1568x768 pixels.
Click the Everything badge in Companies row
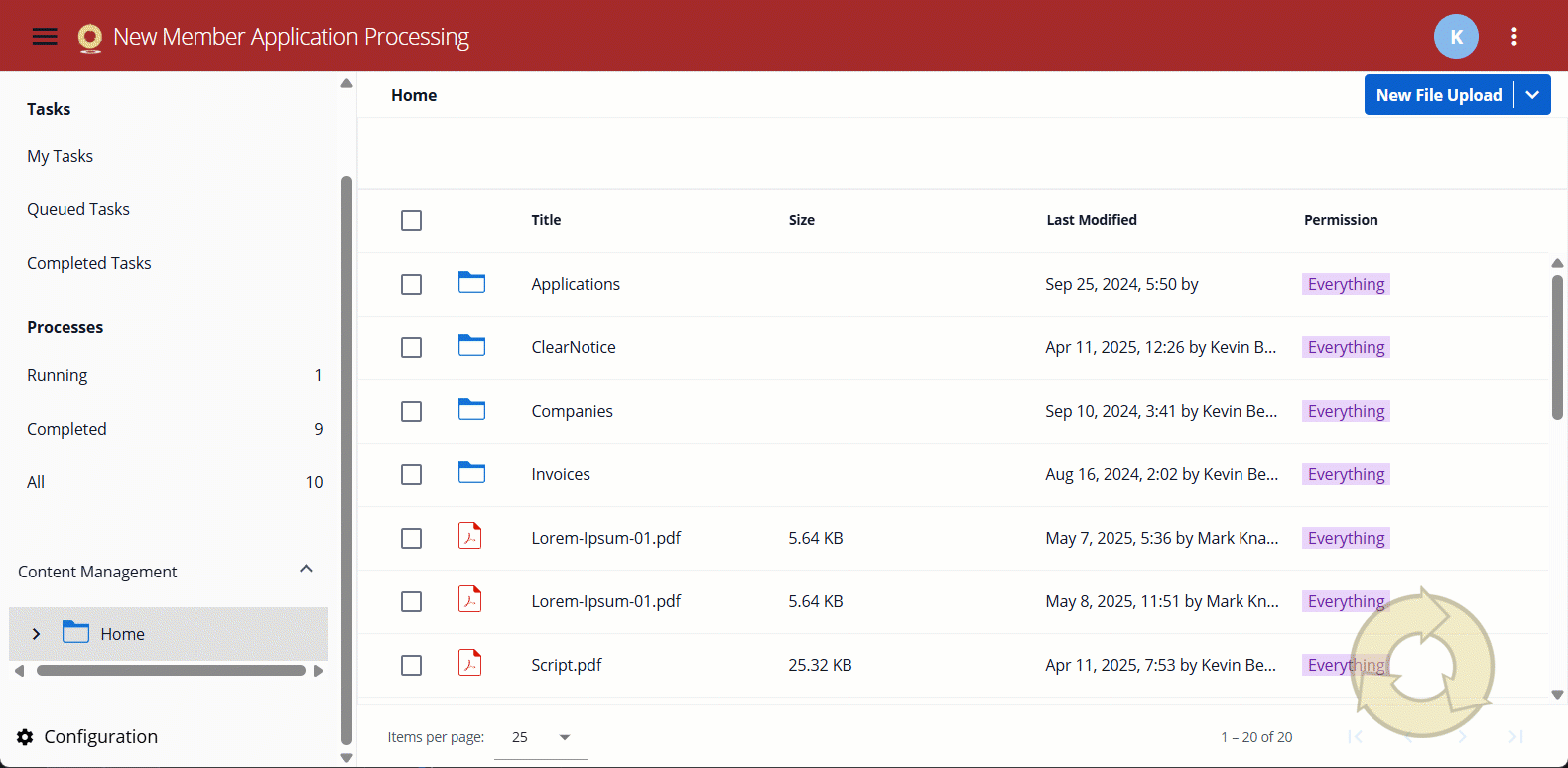point(1346,411)
